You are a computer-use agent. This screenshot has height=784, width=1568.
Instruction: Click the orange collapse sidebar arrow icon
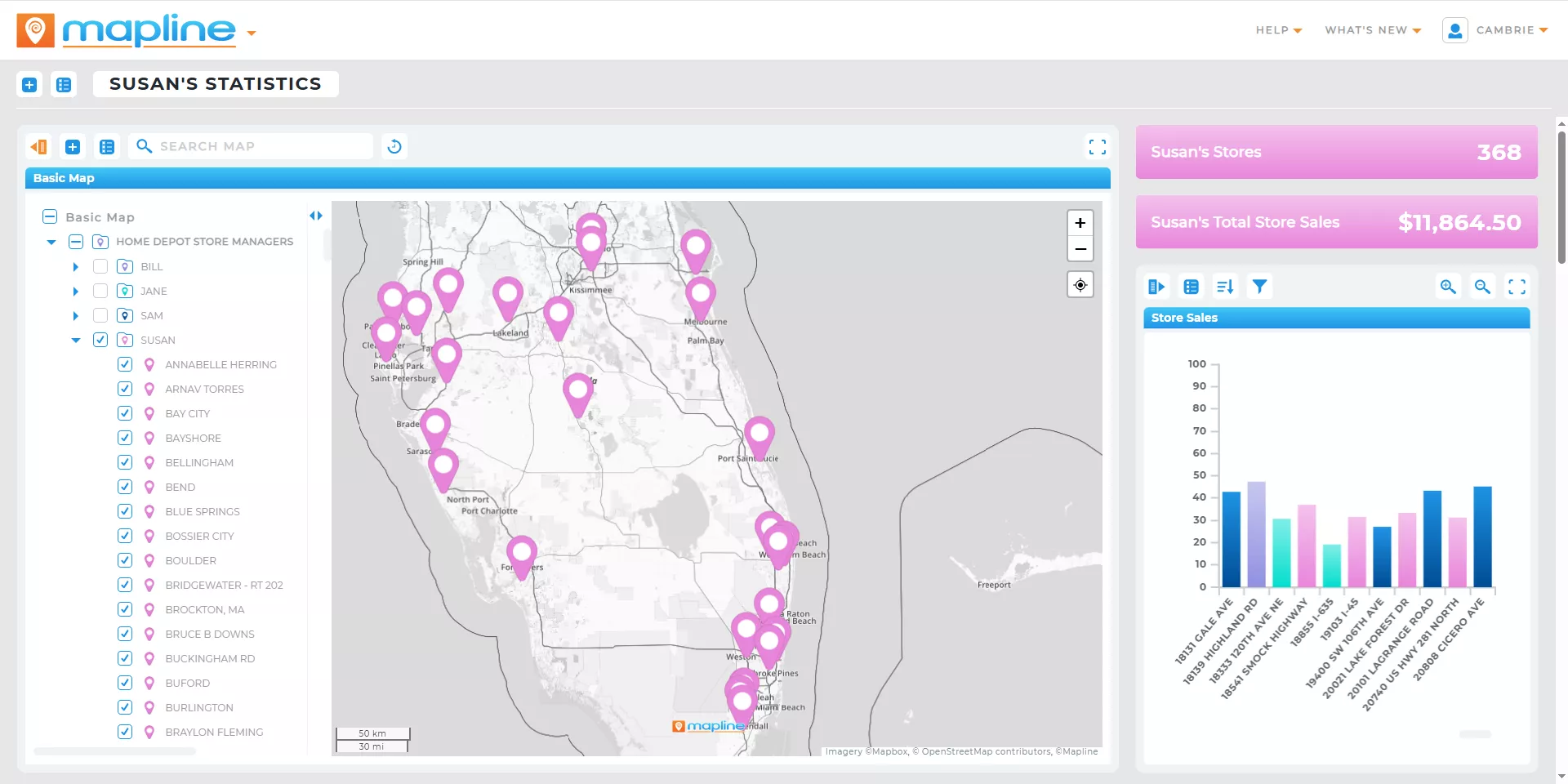tap(38, 146)
